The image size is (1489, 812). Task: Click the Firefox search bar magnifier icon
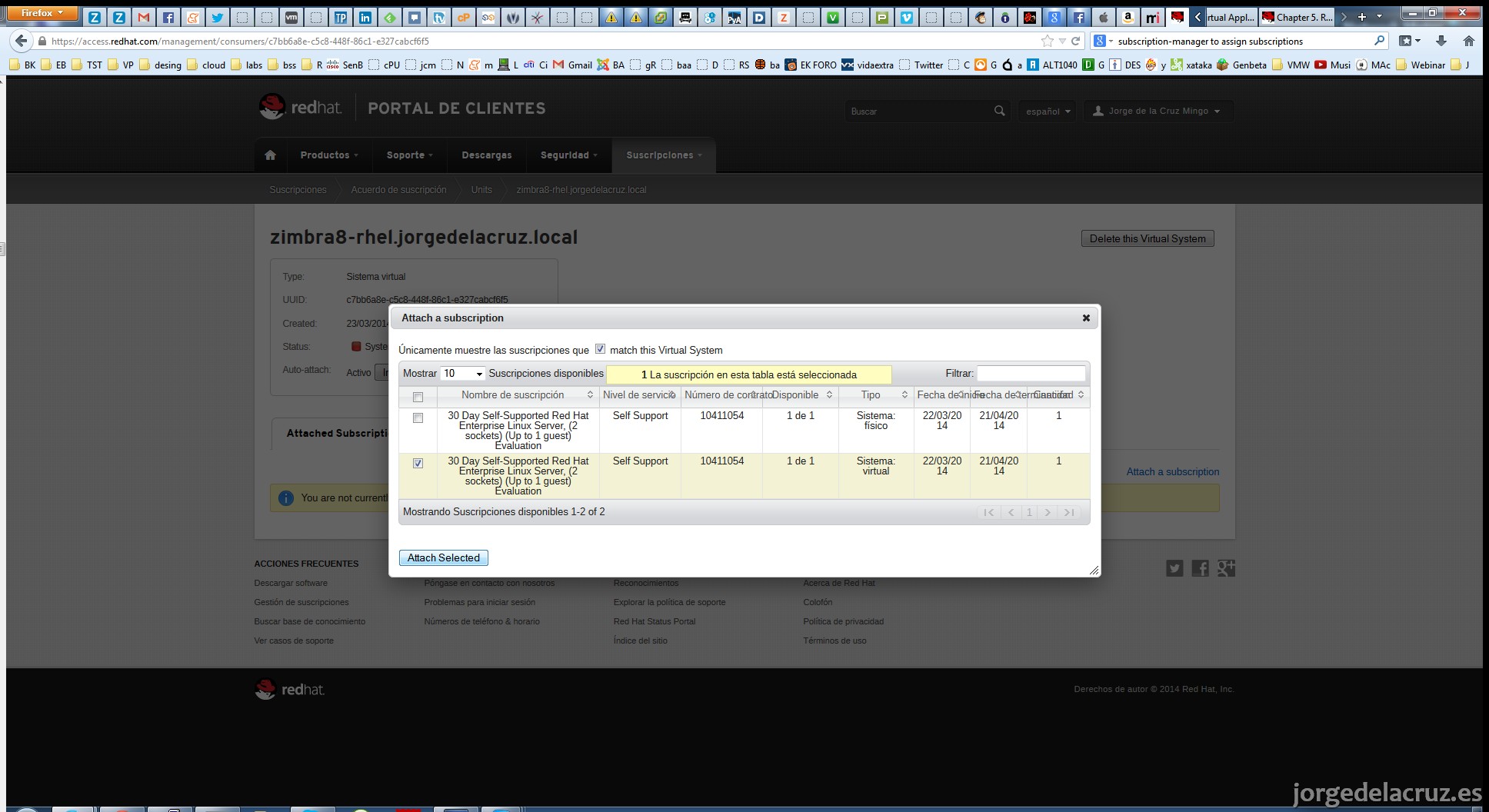(x=1379, y=41)
